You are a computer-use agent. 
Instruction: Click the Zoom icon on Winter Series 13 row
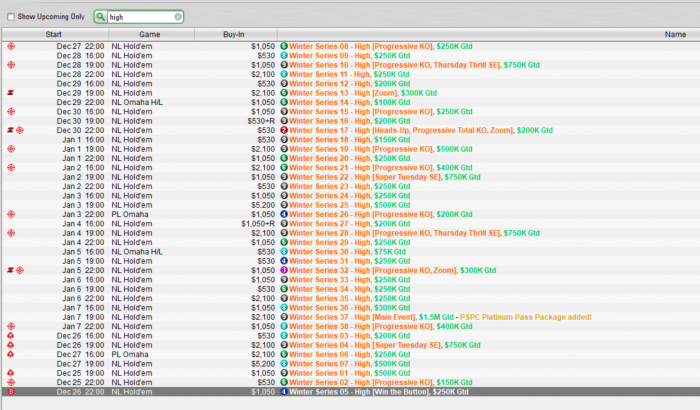click(x=11, y=93)
